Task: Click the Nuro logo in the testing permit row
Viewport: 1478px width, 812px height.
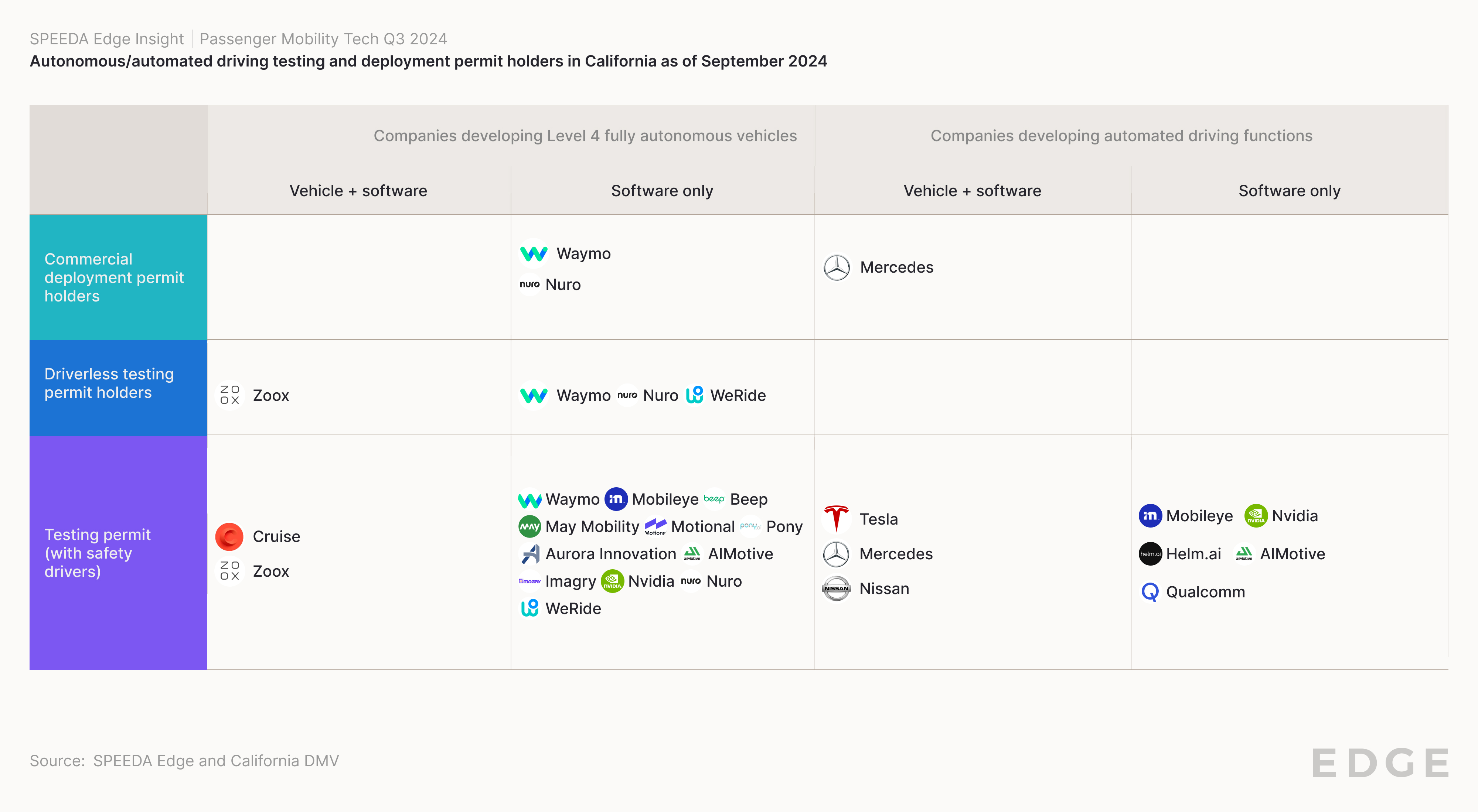Action: click(691, 581)
